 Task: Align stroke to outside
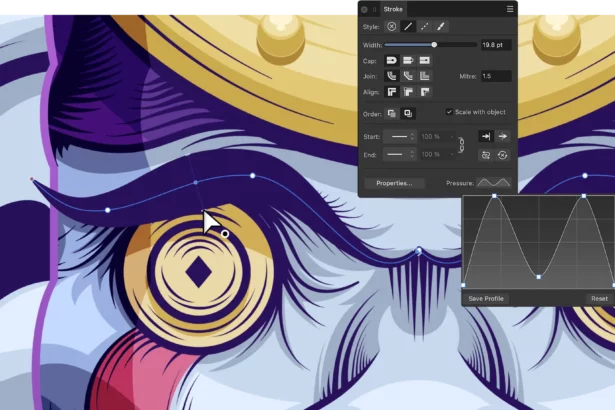click(x=424, y=92)
